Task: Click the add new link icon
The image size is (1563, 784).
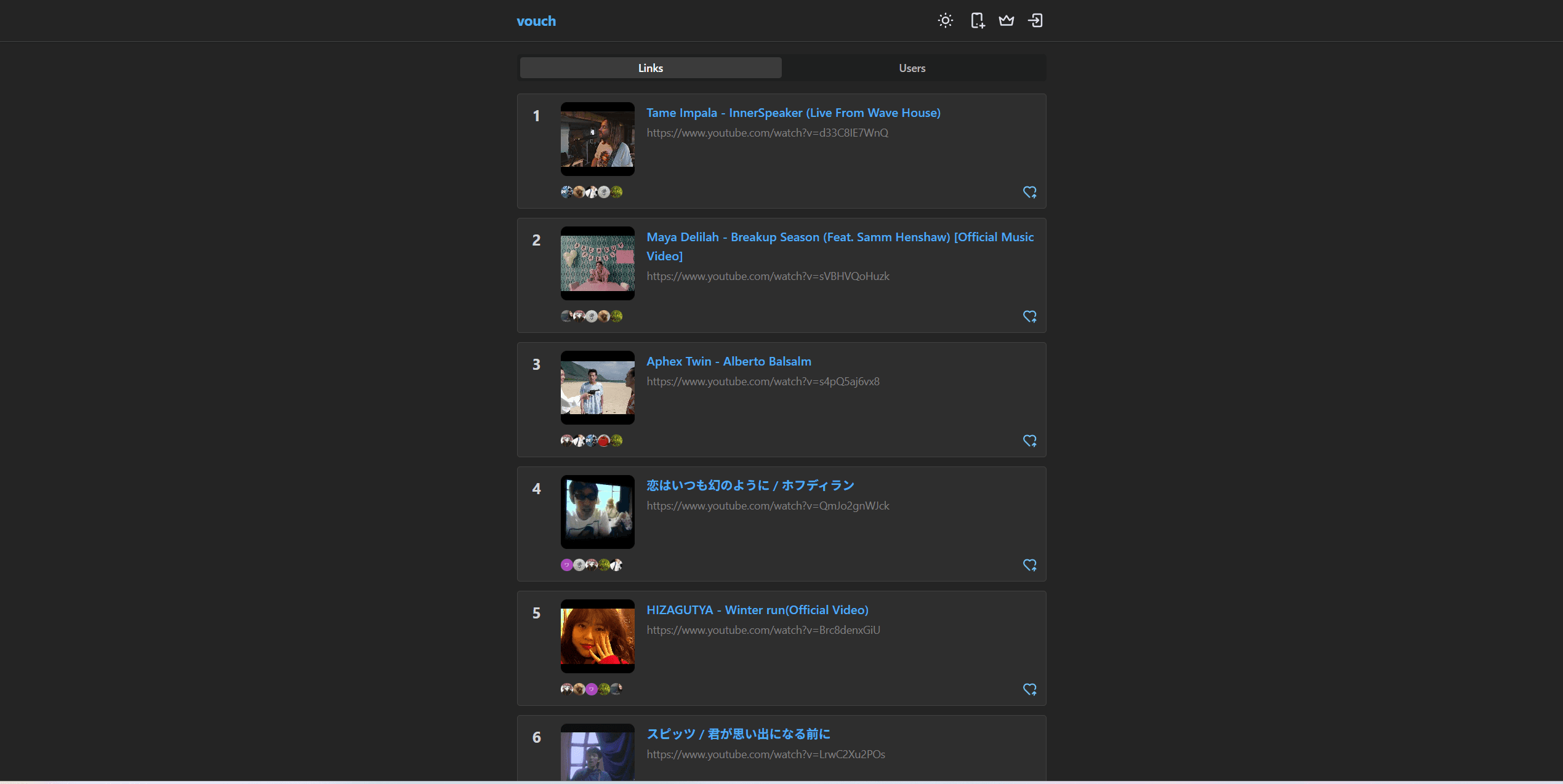Action: [977, 20]
